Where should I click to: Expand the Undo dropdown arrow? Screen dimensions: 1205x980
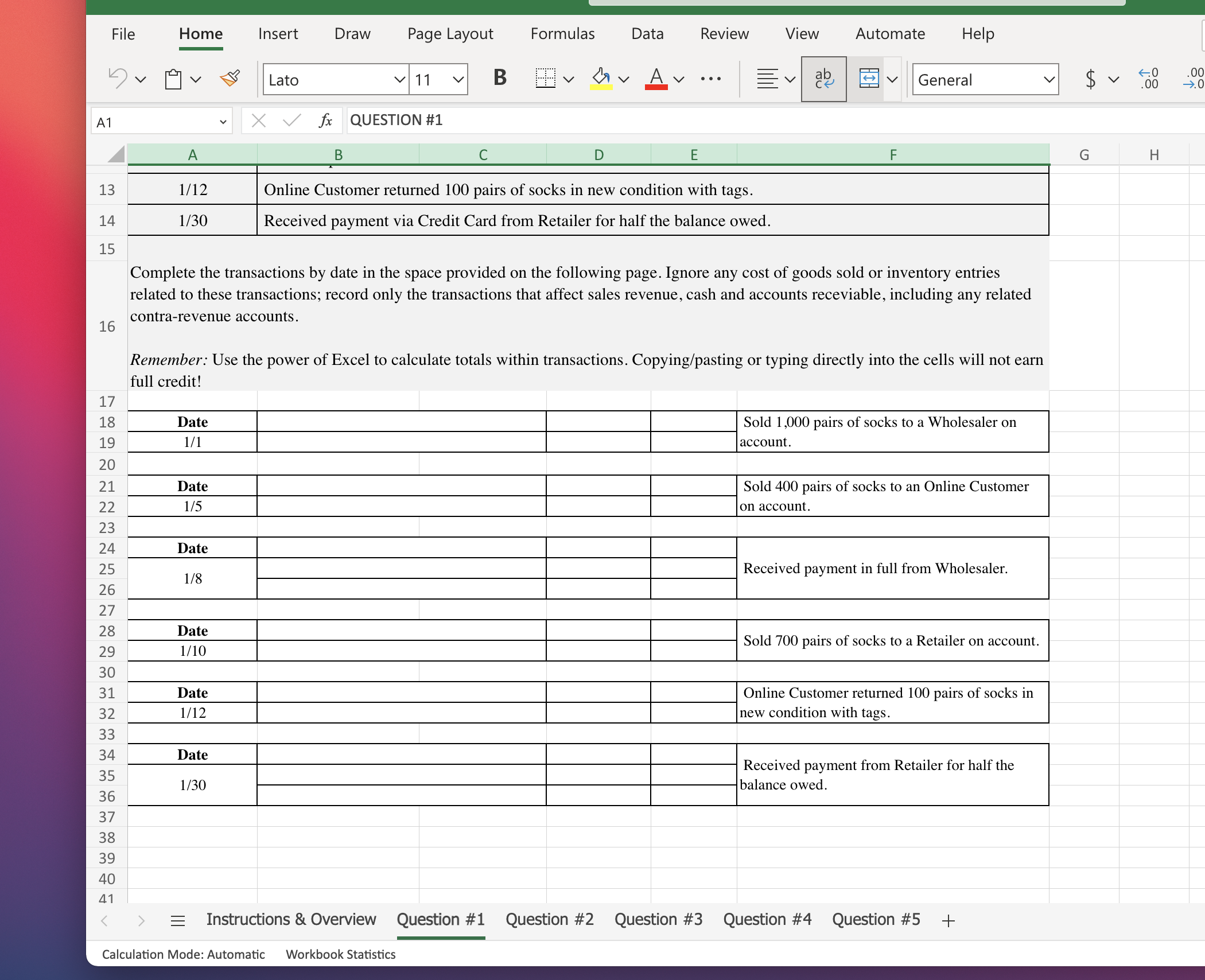tap(141, 80)
